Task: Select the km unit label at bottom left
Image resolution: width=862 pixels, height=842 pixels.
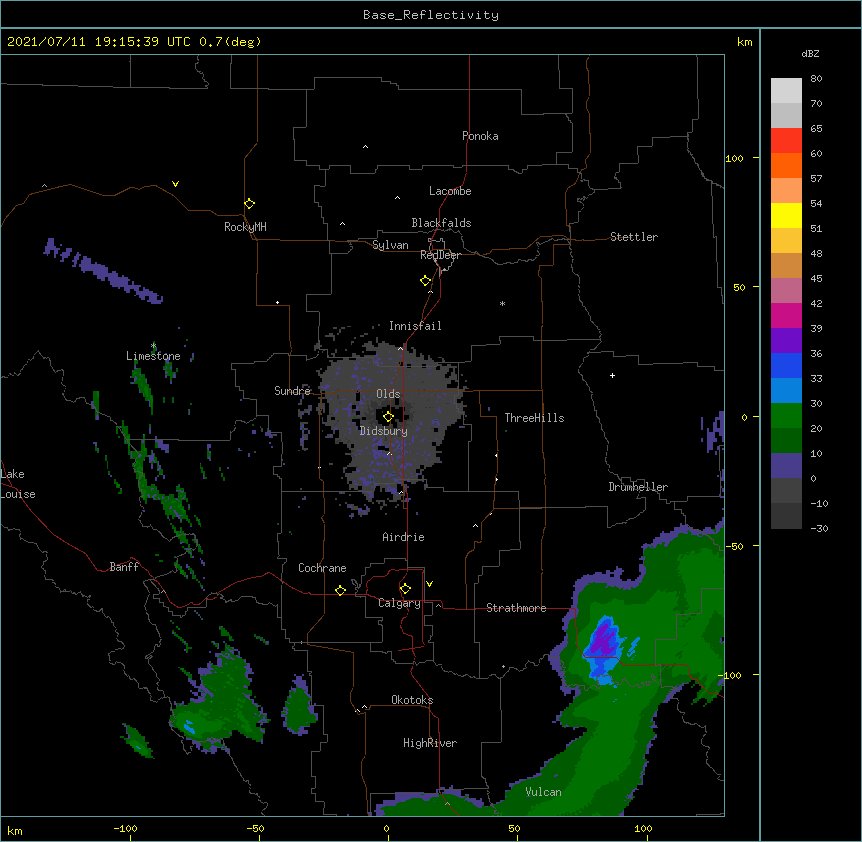Action: tap(14, 830)
